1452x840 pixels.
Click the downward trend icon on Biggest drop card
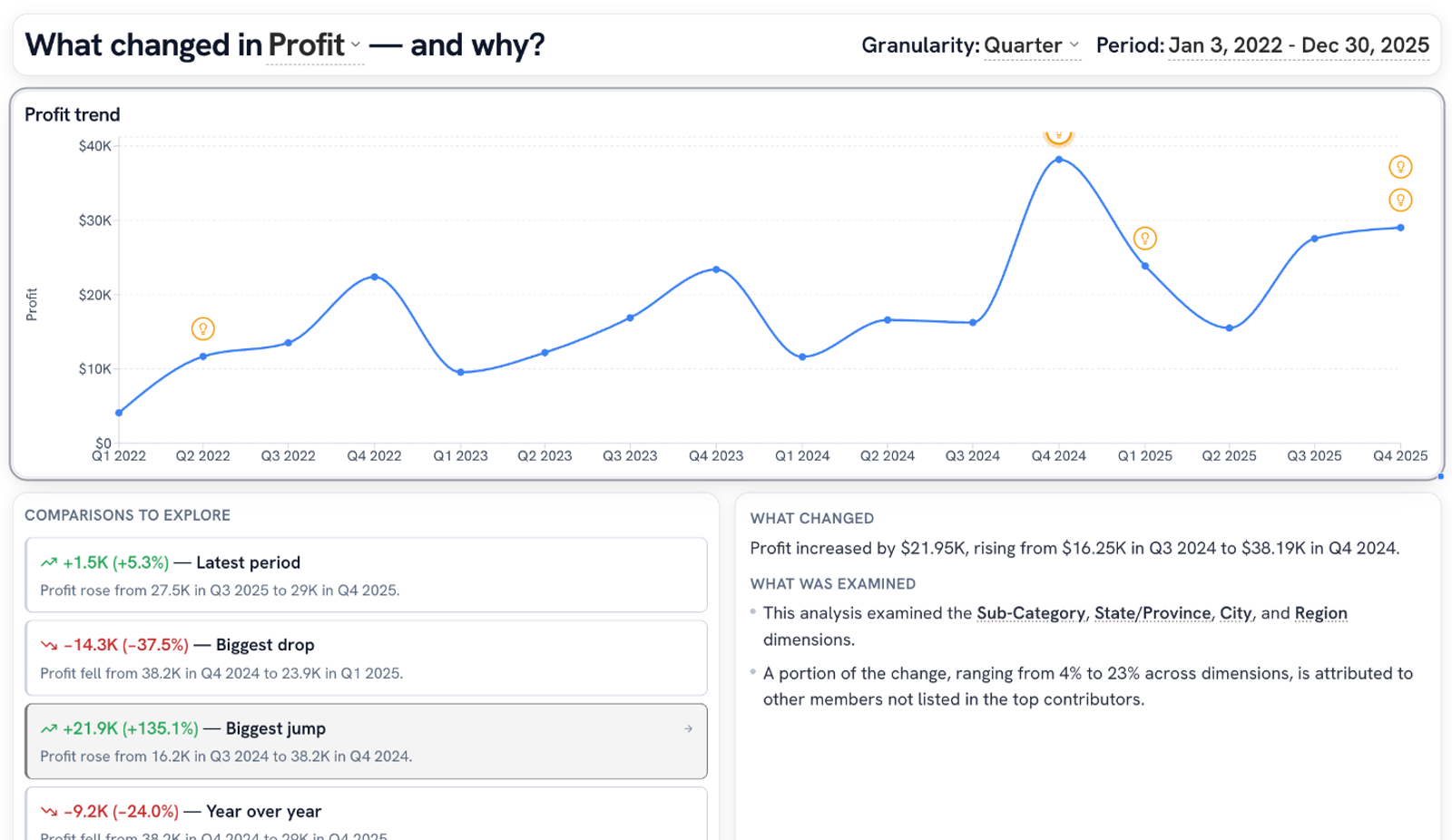pos(49,646)
